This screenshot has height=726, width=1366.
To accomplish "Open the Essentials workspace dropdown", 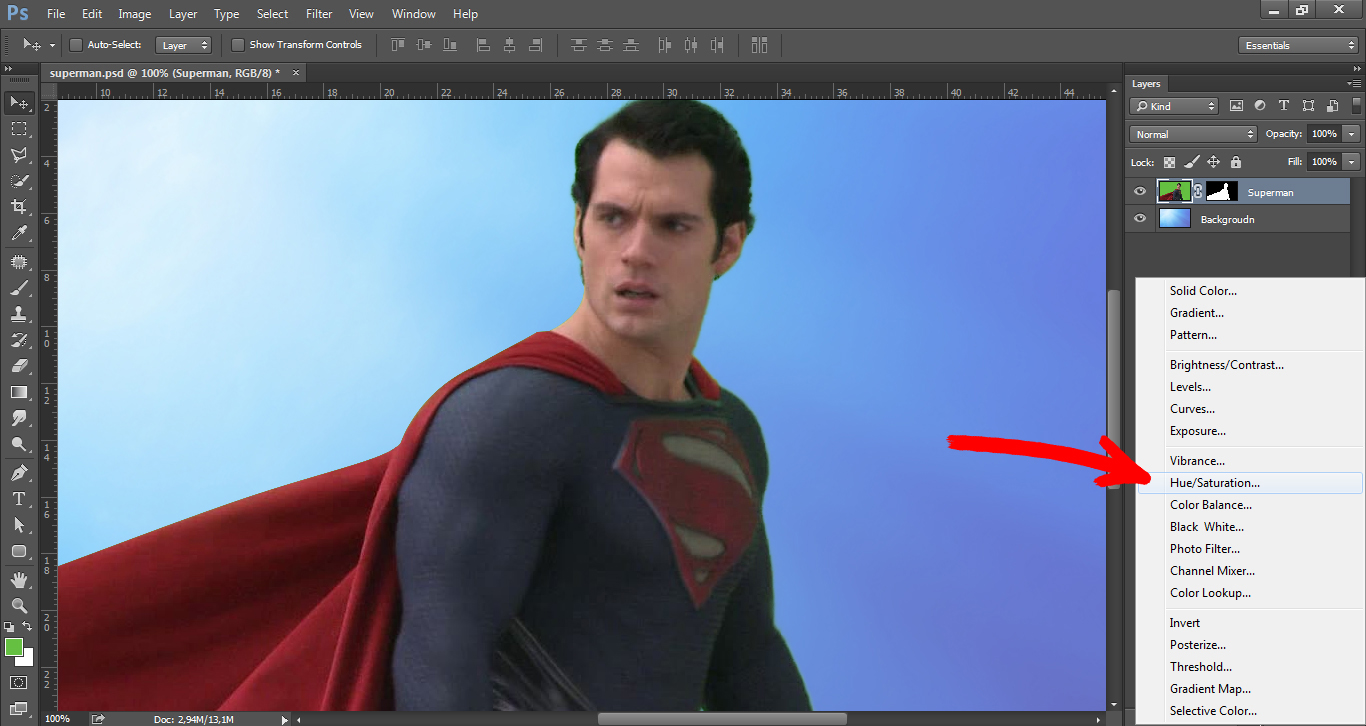I will (1297, 45).
